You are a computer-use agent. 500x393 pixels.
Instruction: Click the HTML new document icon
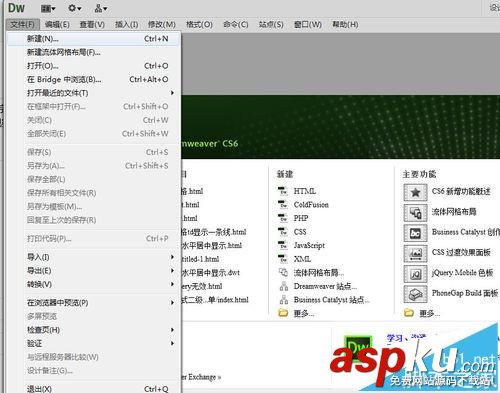pyautogui.click(x=283, y=191)
